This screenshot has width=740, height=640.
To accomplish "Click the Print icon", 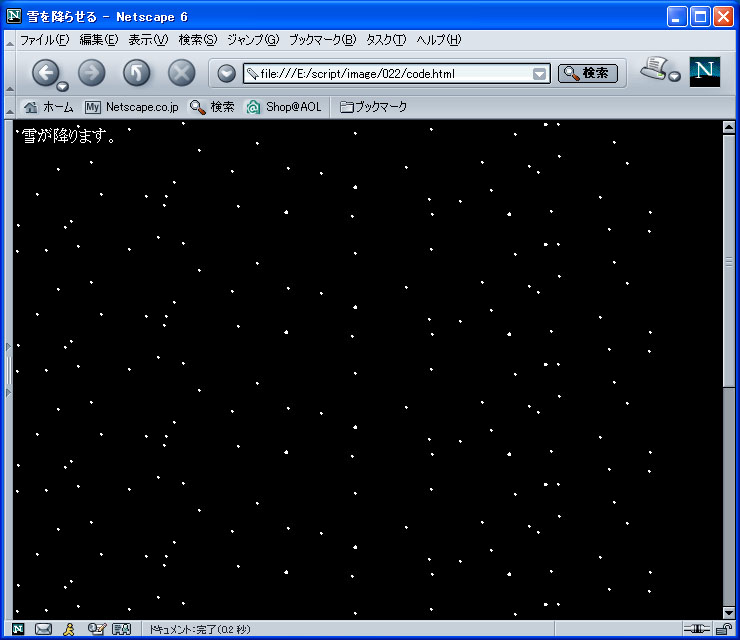I will click(655, 68).
